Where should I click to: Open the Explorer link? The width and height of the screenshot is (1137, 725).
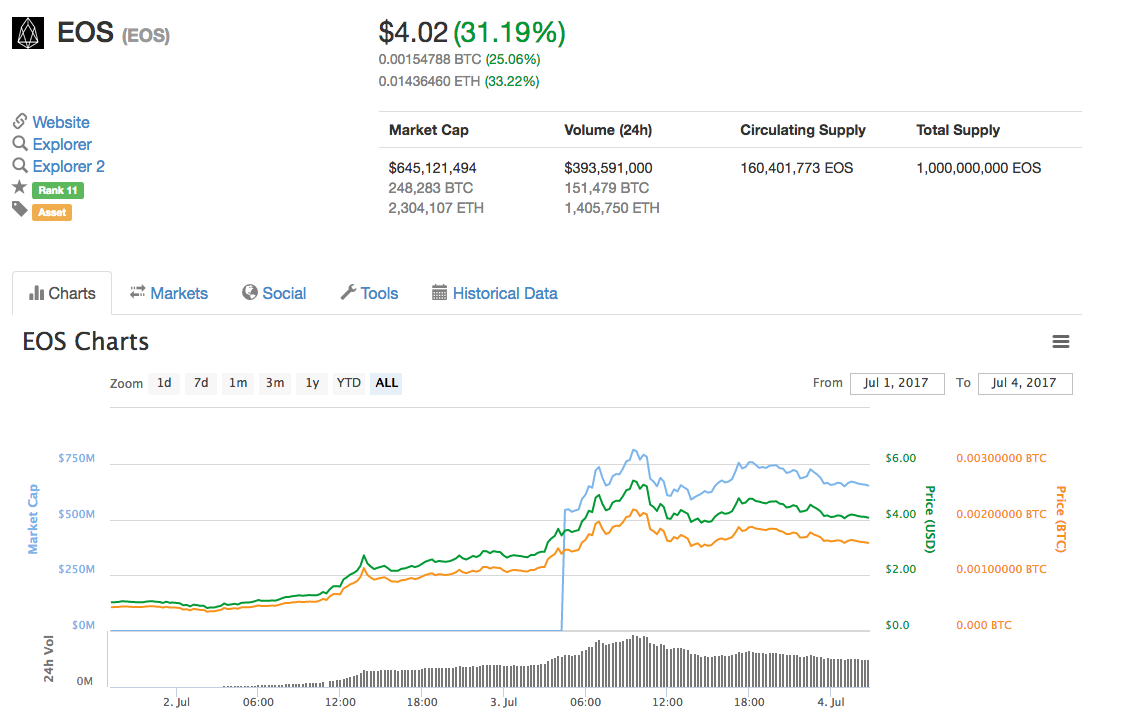(x=62, y=144)
